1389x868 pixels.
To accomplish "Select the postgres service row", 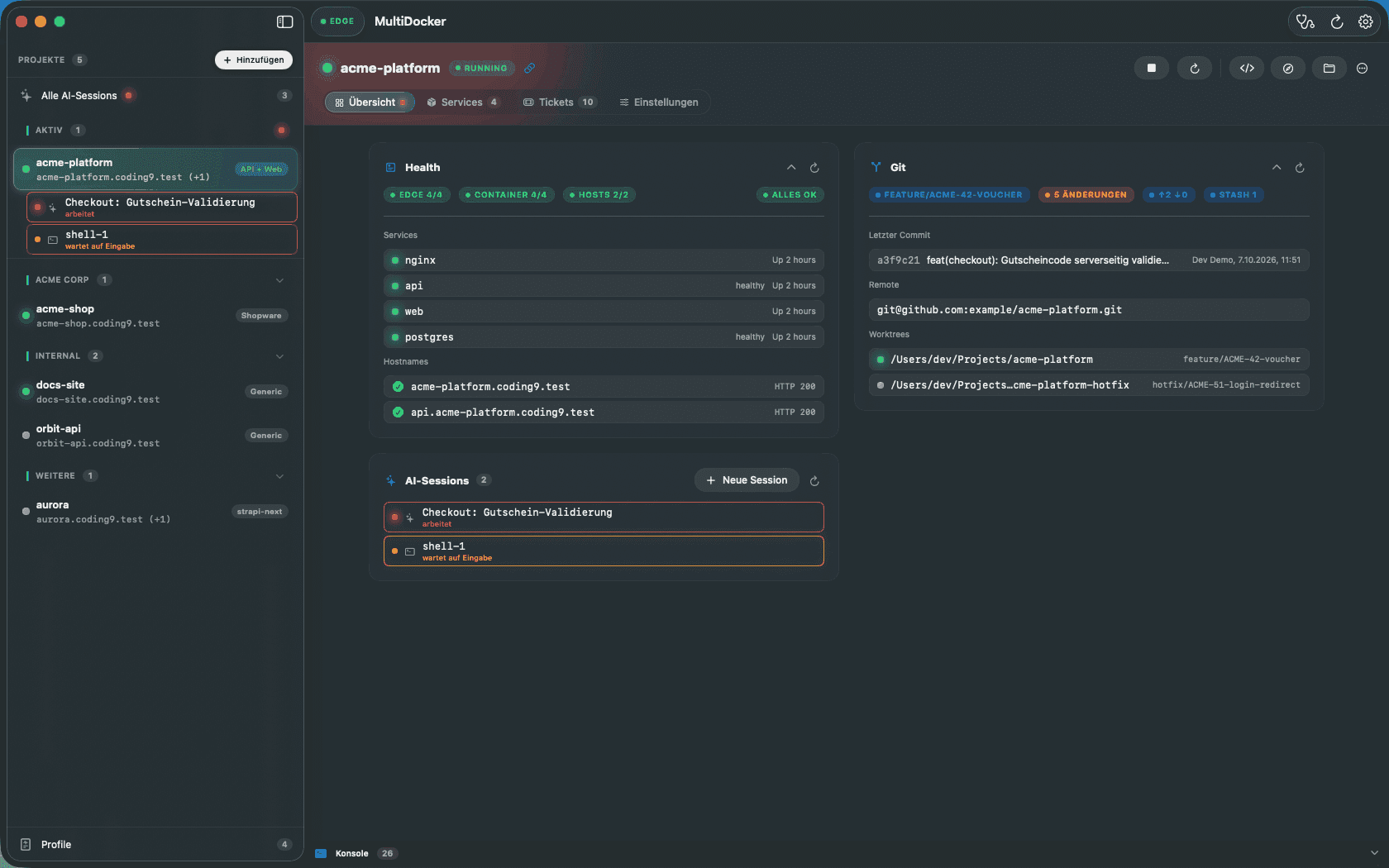I will tap(604, 337).
